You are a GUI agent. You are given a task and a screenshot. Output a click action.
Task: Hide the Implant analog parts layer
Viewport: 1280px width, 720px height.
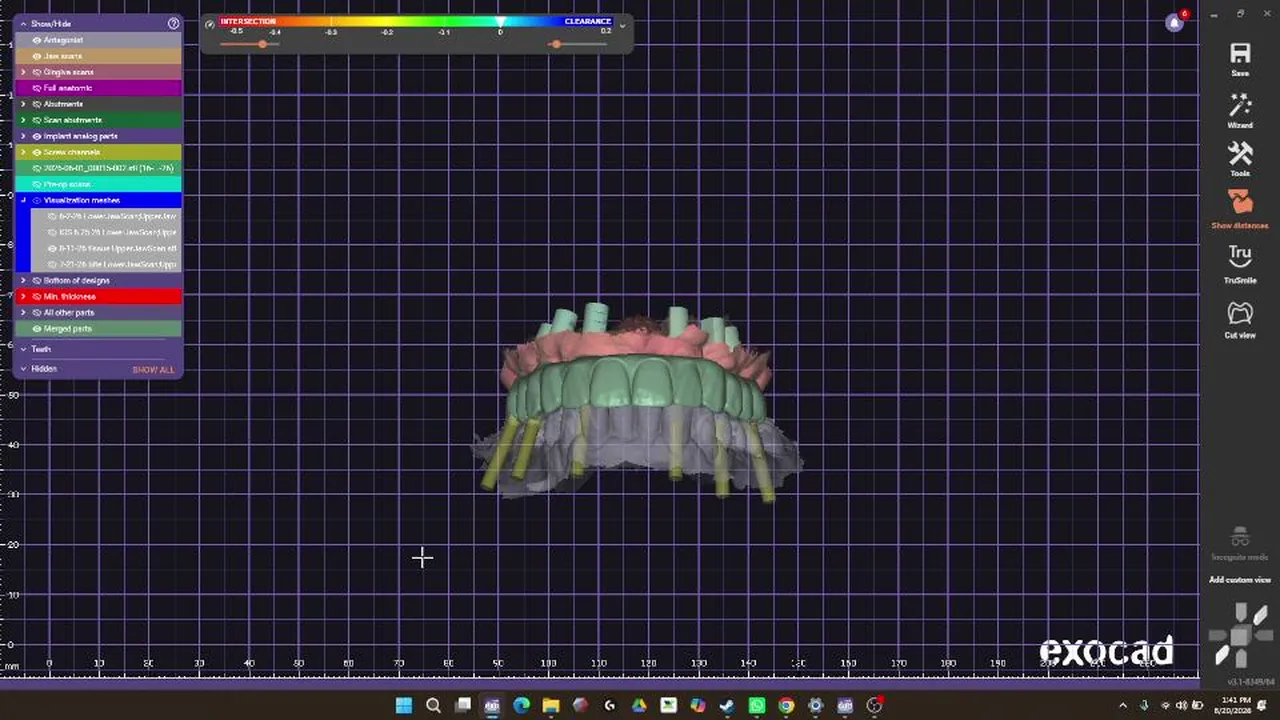pyautogui.click(x=37, y=136)
